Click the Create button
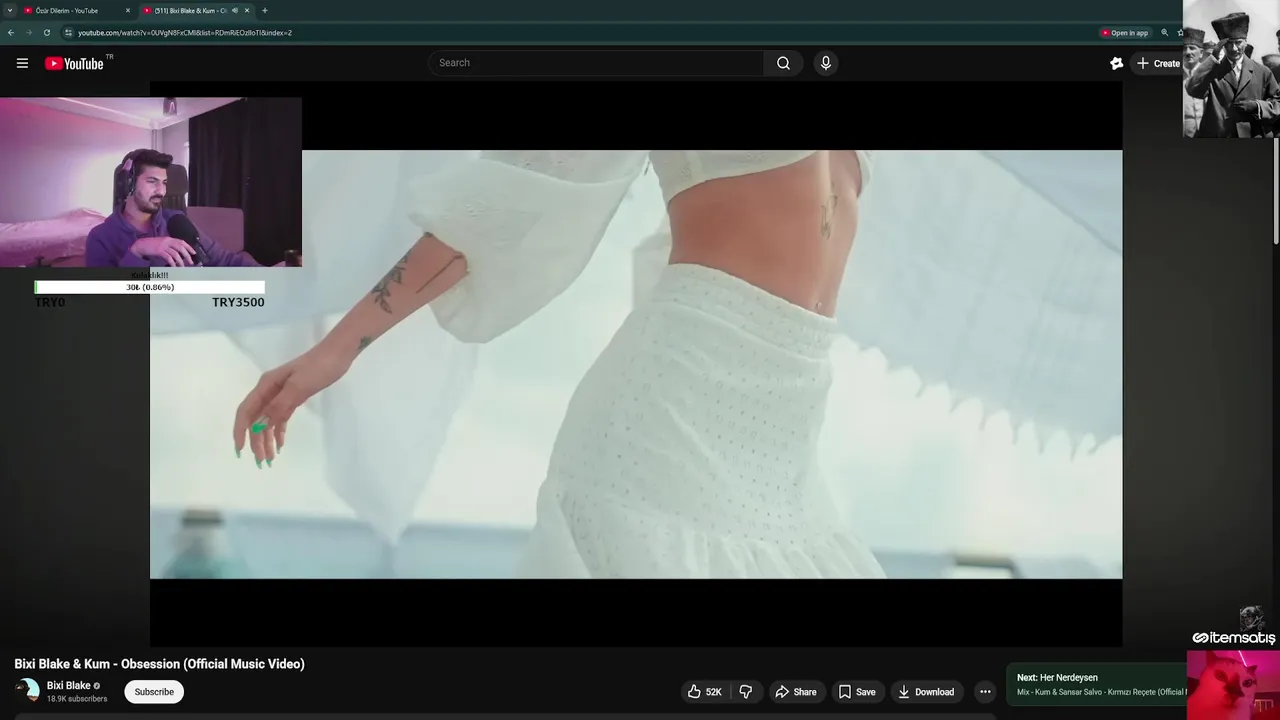 point(1158,63)
